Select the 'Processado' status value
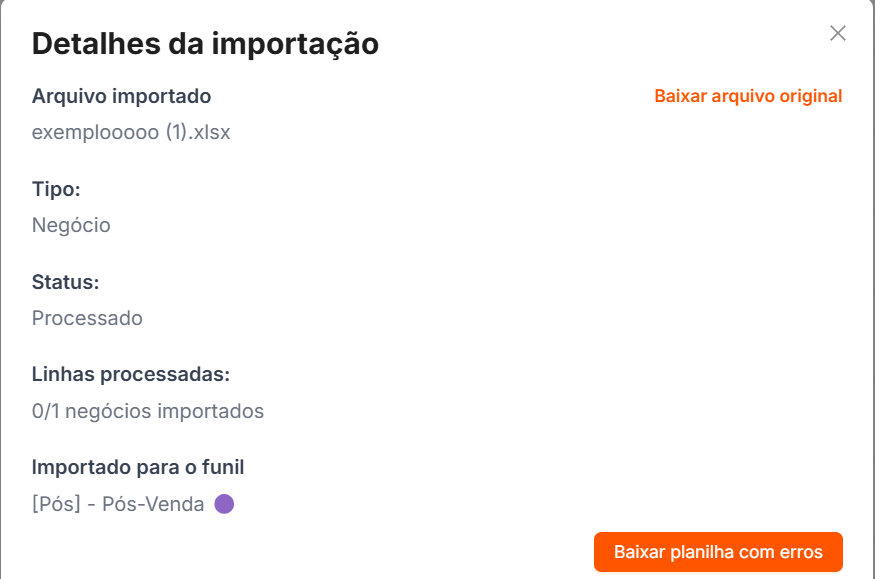Screen dimensions: 875x579 point(87,318)
